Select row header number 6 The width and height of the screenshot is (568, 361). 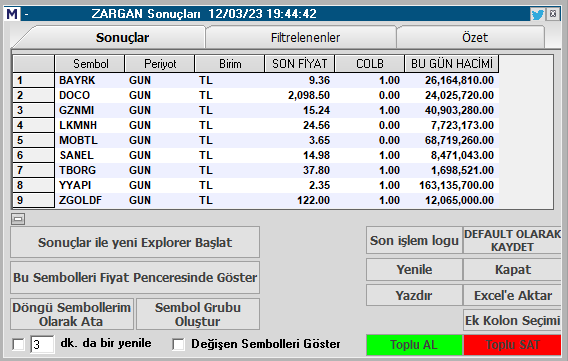click(33, 155)
